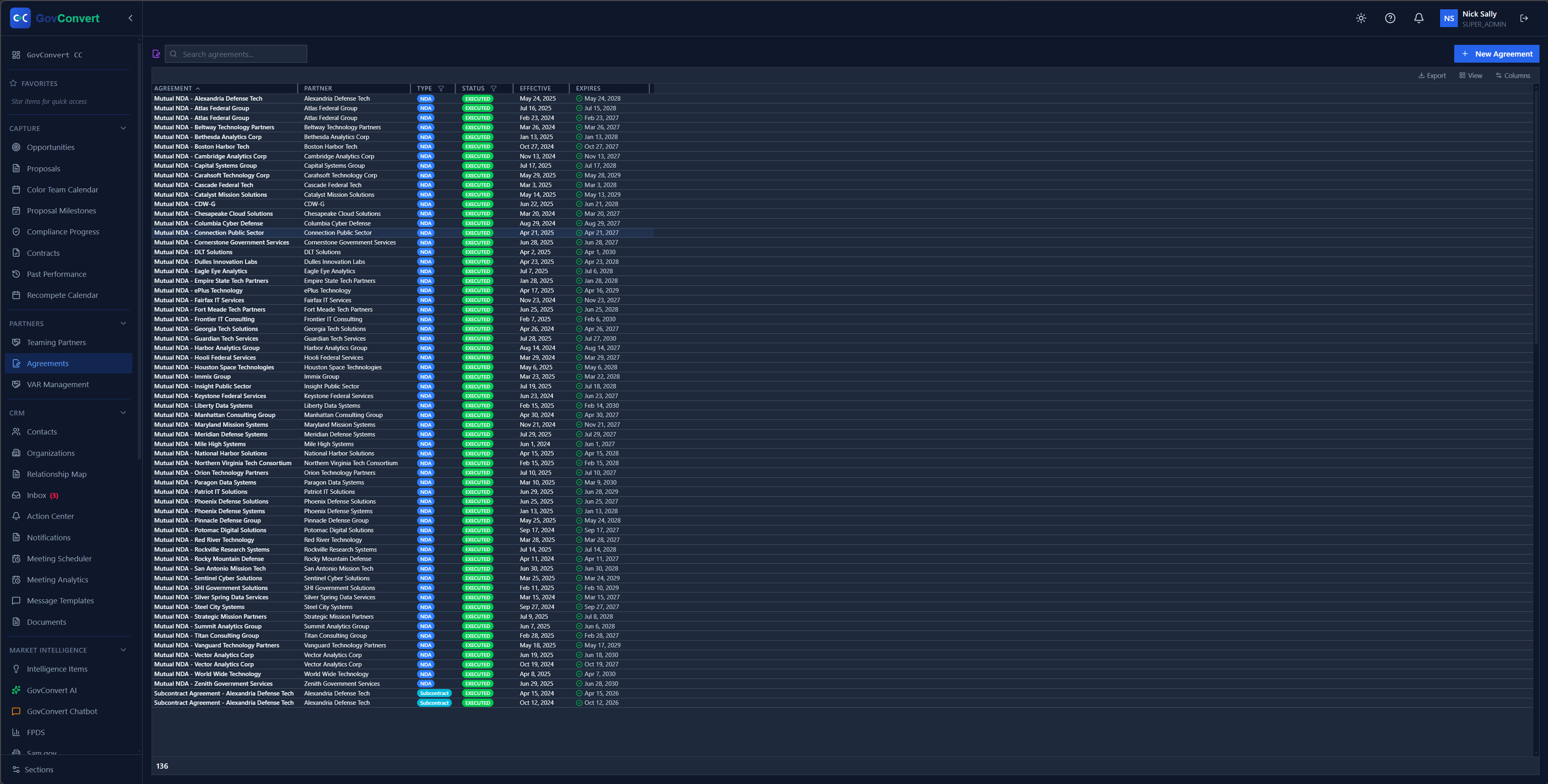Viewport: 1548px width, 784px height.
Task: Click the agreements edit icon beside search
Action: 156,54
